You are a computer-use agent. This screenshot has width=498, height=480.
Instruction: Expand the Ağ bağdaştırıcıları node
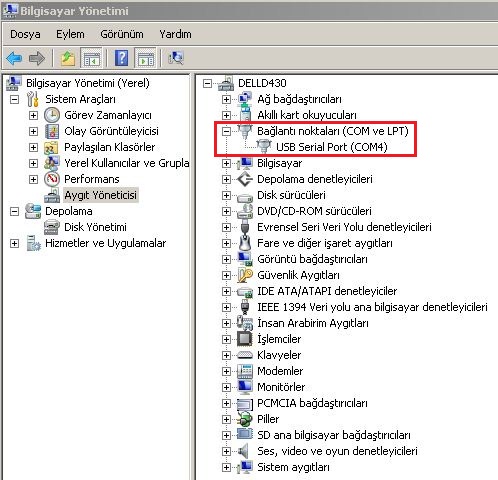point(226,99)
